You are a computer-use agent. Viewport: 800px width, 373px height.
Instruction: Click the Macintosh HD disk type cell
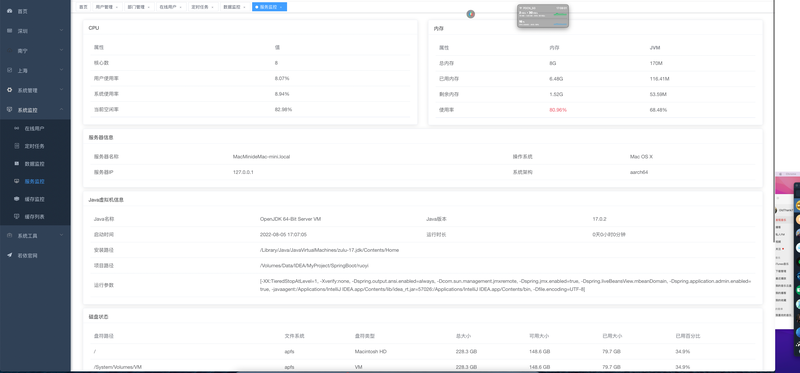pos(371,352)
